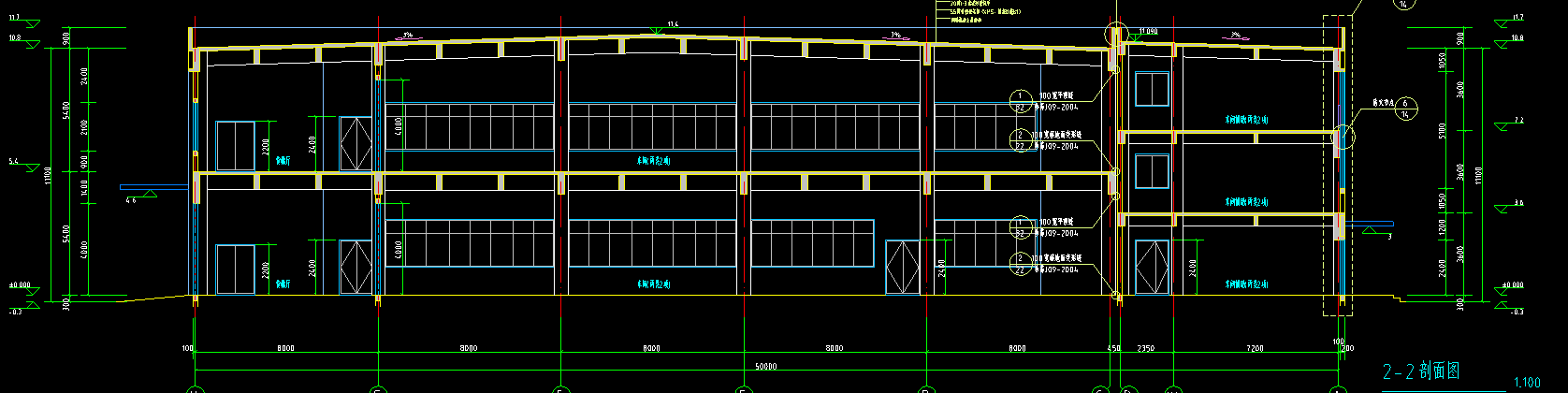Select the 1400 vertical dimension
This screenshot has width=1568, height=393.
(x=85, y=188)
